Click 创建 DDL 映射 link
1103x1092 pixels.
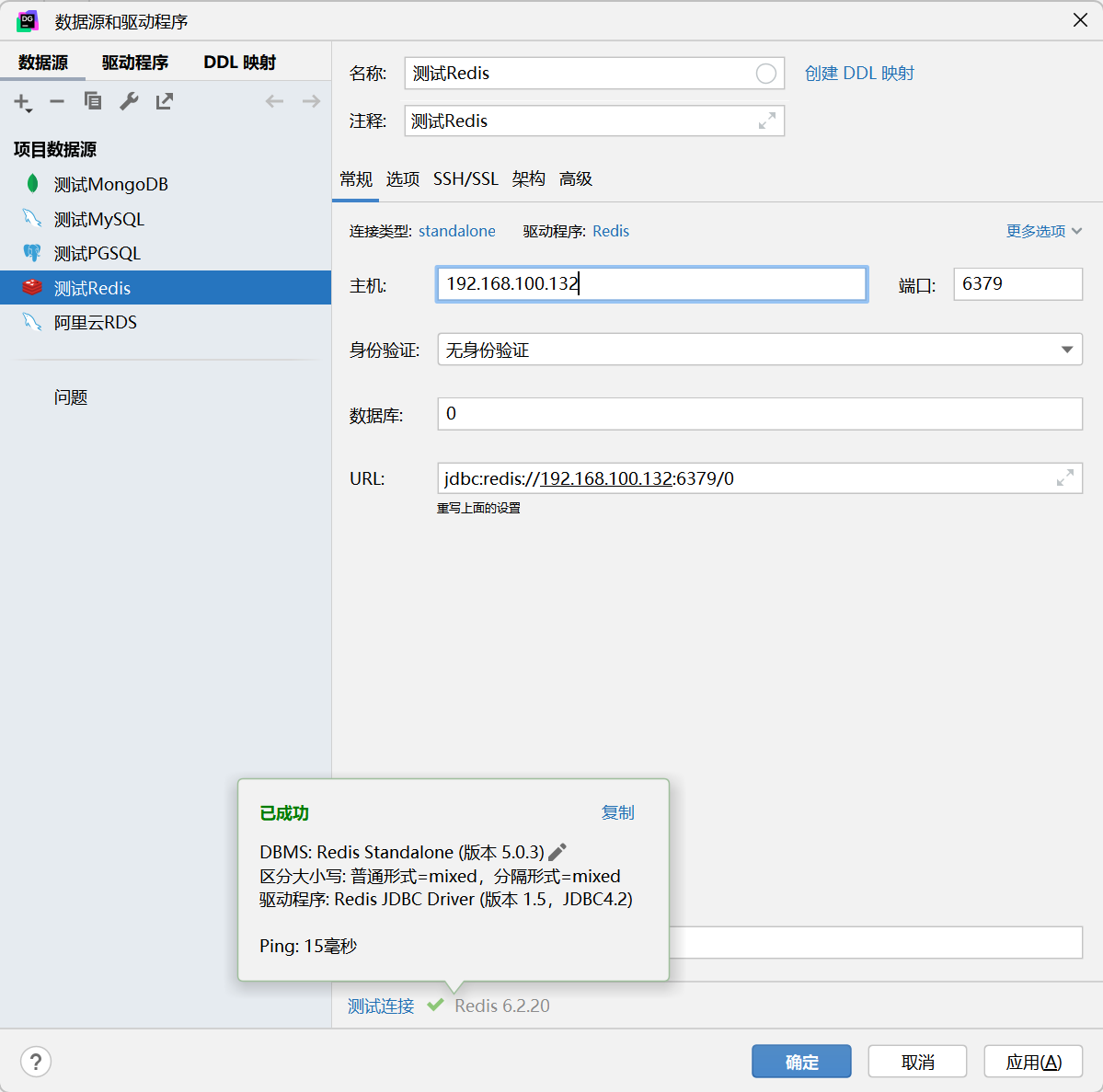pyautogui.click(x=859, y=74)
